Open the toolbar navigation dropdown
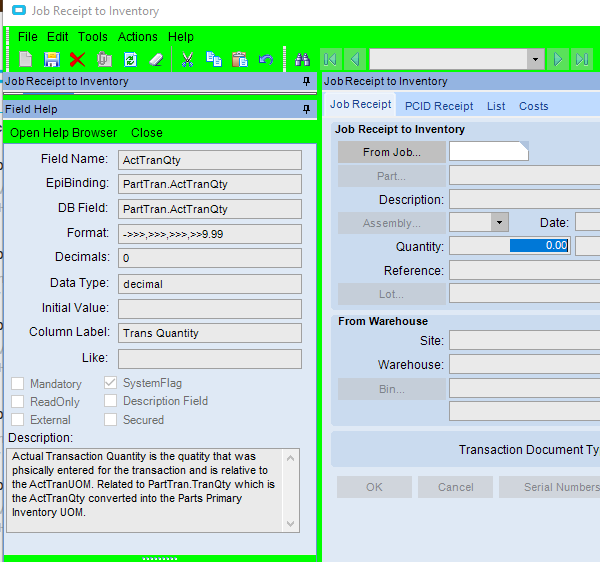 point(536,60)
